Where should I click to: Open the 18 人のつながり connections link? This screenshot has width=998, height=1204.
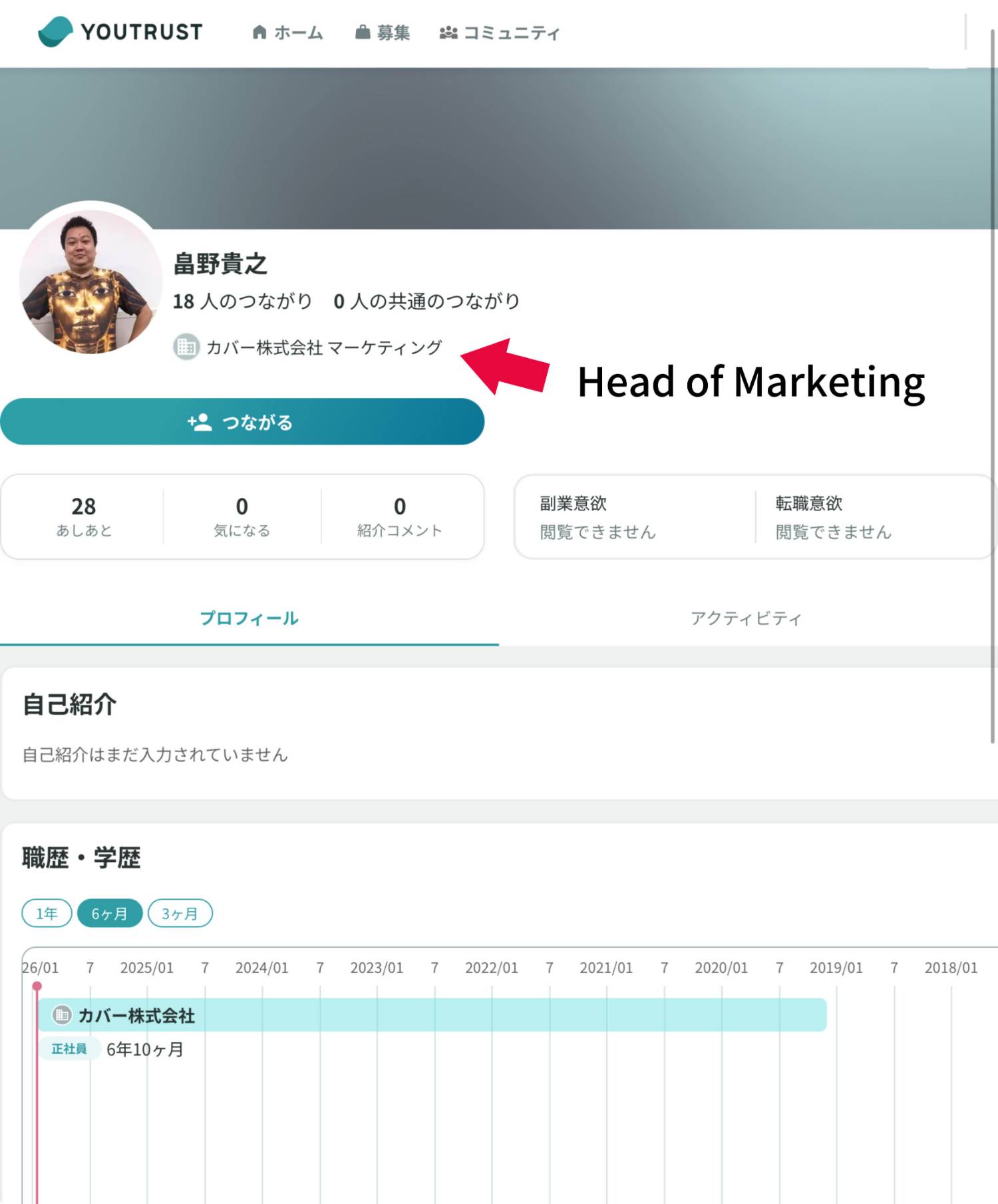tap(242, 301)
